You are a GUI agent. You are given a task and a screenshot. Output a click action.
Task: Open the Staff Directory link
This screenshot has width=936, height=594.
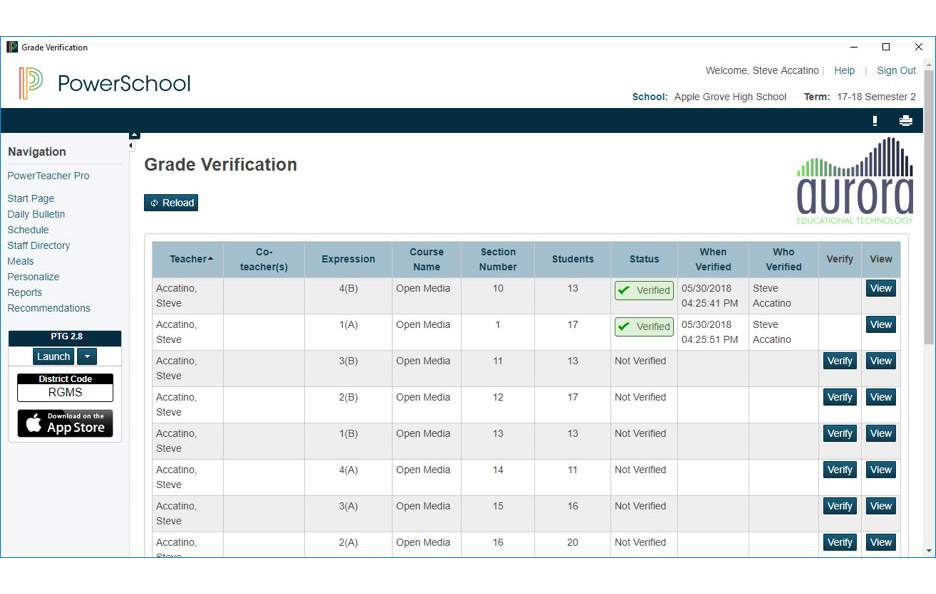[39, 245]
